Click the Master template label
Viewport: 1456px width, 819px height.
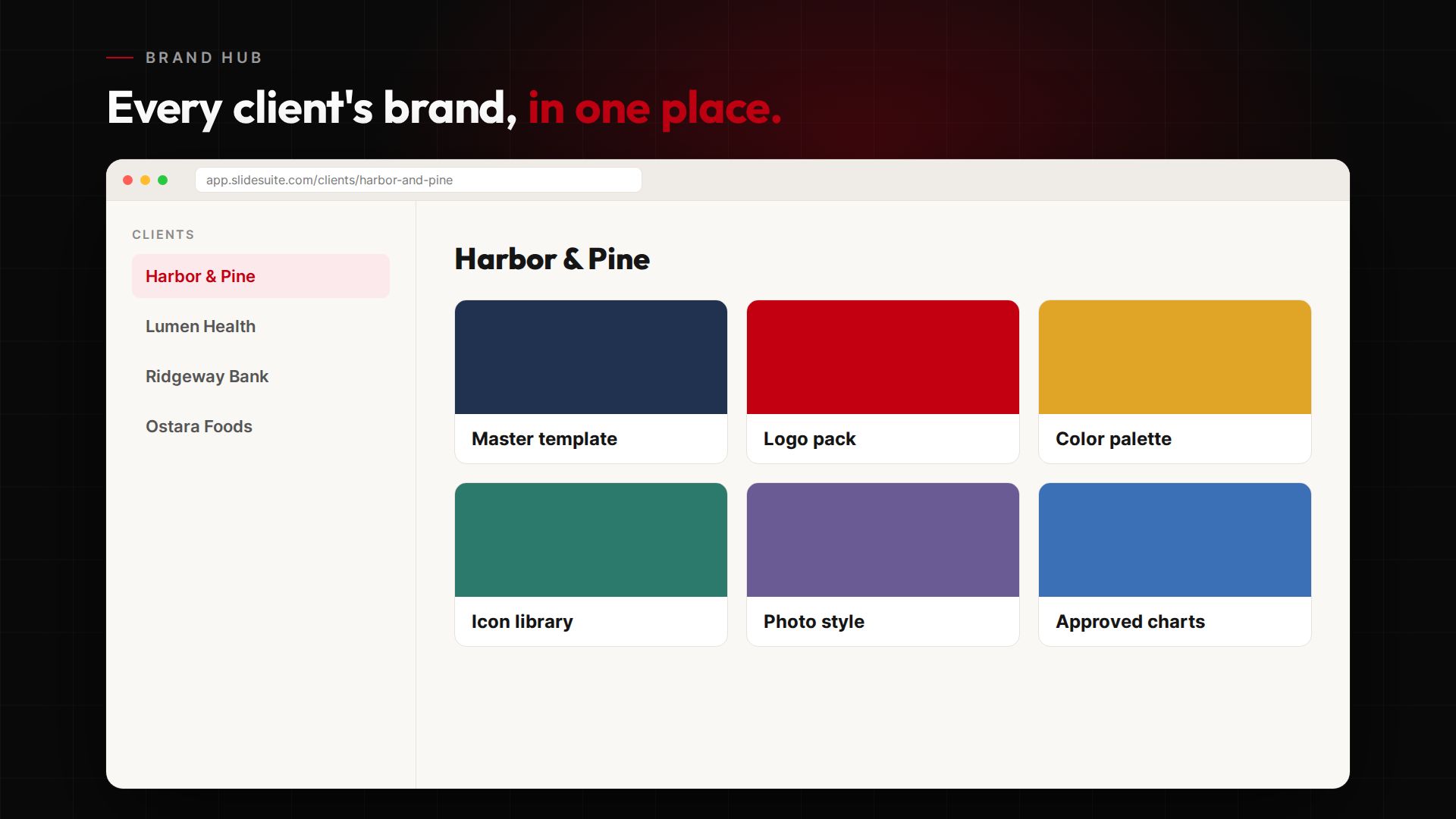click(x=544, y=439)
